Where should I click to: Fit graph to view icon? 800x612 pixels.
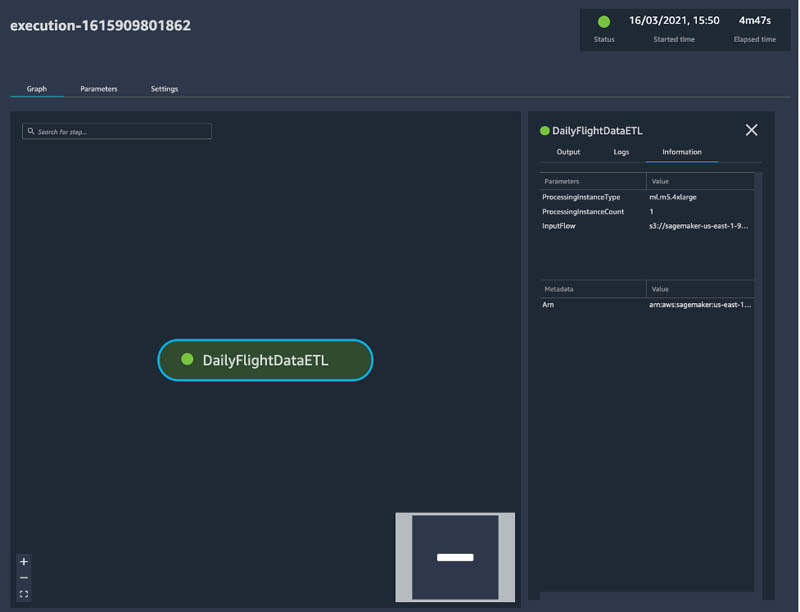24,594
